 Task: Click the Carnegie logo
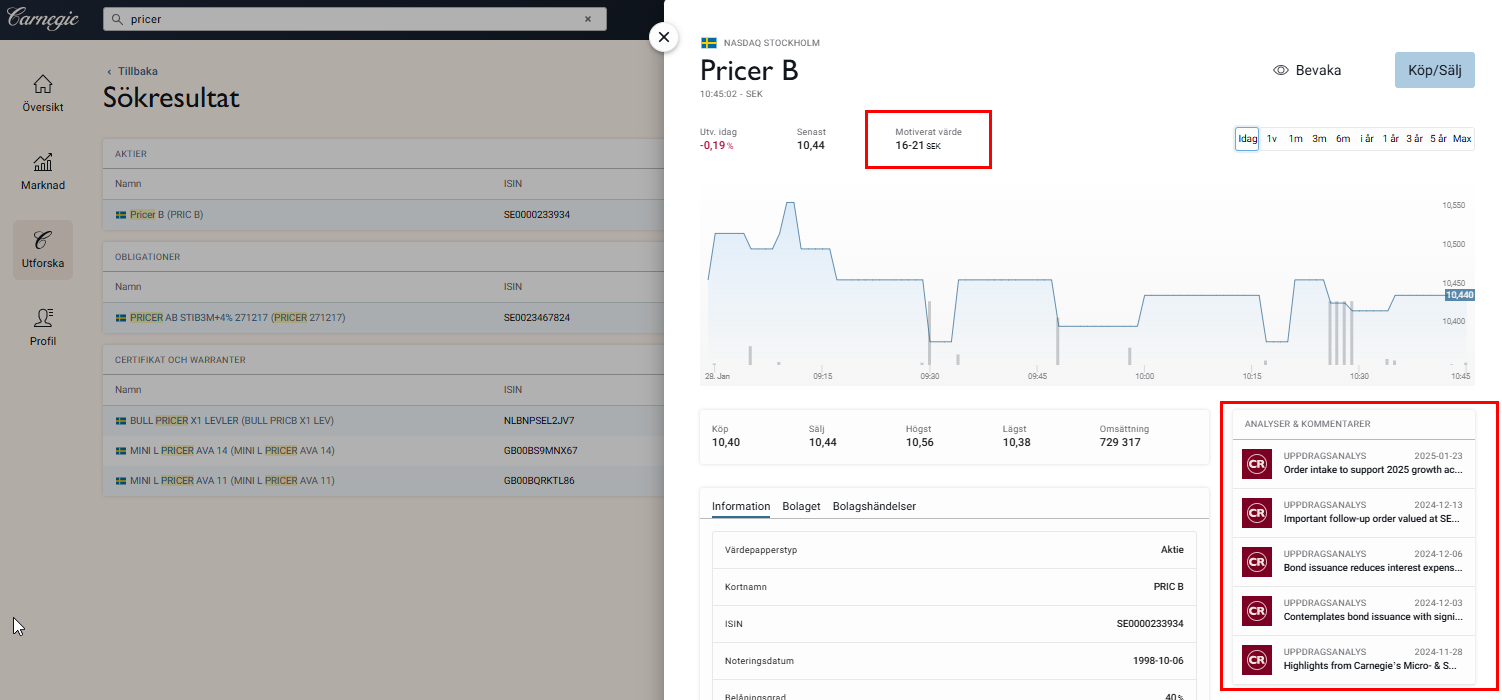[x=43, y=18]
